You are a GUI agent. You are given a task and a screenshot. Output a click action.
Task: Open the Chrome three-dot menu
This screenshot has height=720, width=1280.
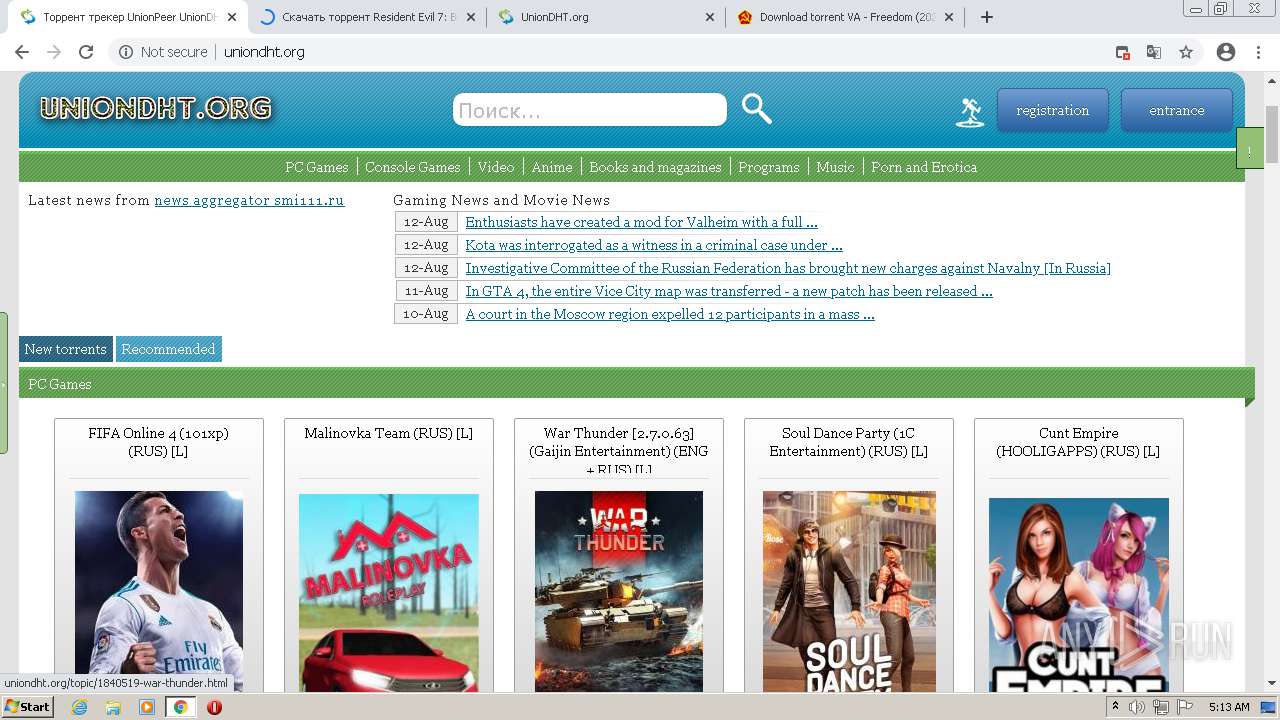1258,52
